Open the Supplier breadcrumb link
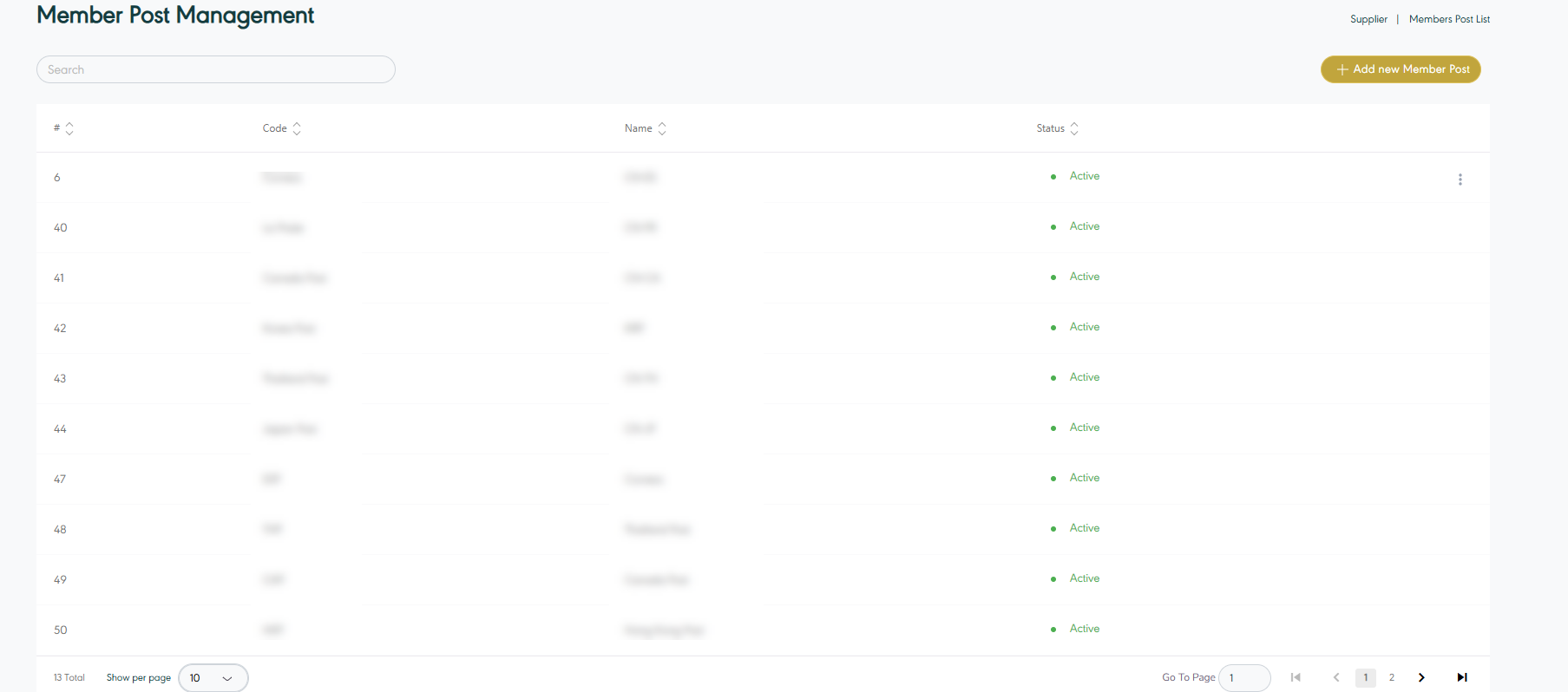 click(x=1368, y=19)
